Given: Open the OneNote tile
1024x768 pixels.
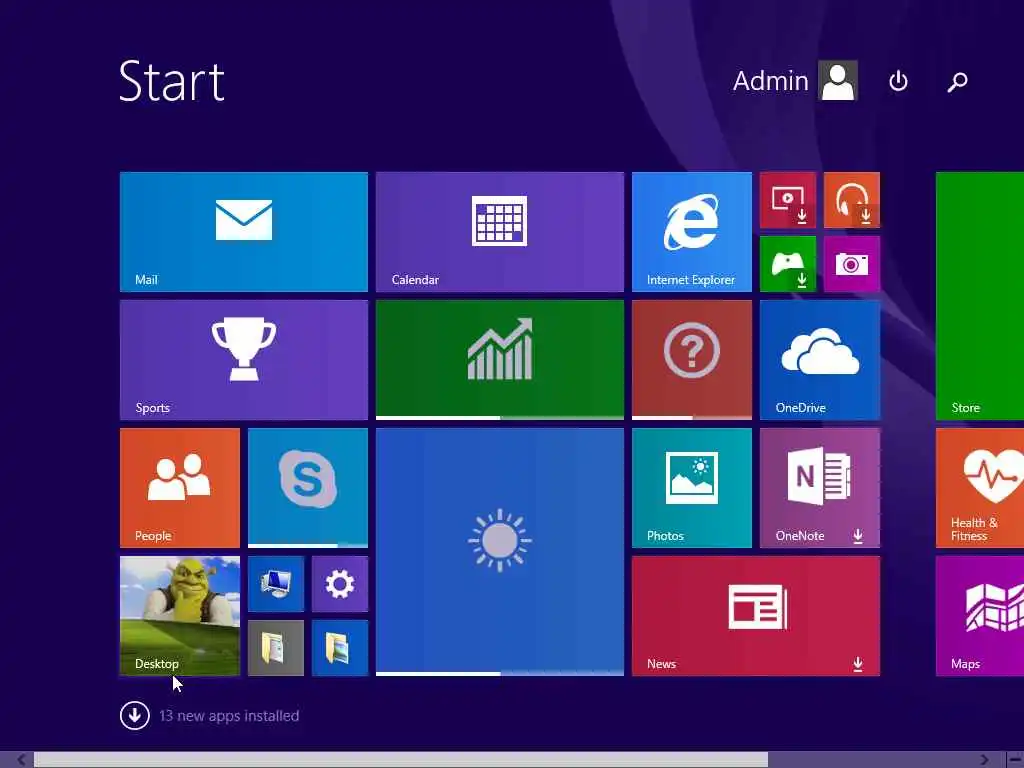Looking at the screenshot, I should 820,488.
